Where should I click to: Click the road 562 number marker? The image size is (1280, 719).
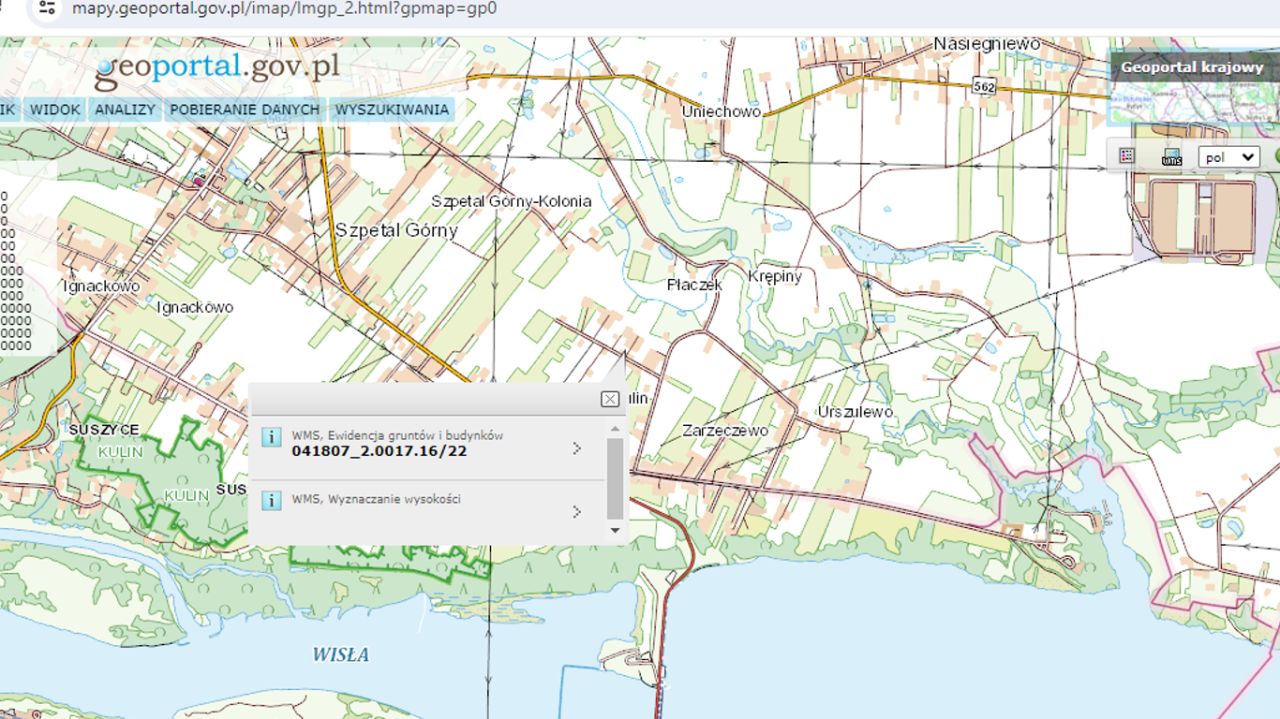point(982,88)
